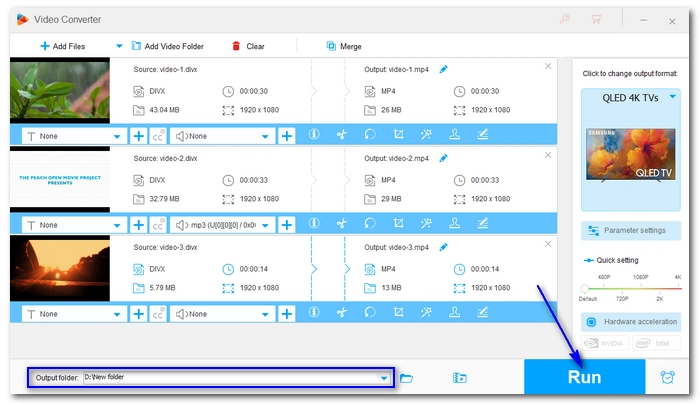
Task: Open the register key icon
Action: click(x=565, y=19)
